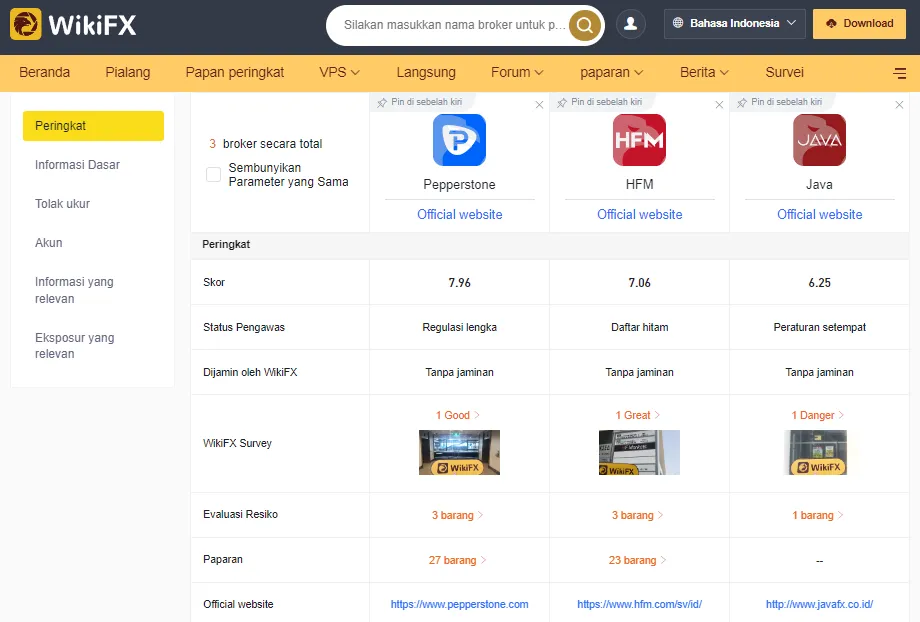Open https://www.pepperstone.com link

(459, 604)
